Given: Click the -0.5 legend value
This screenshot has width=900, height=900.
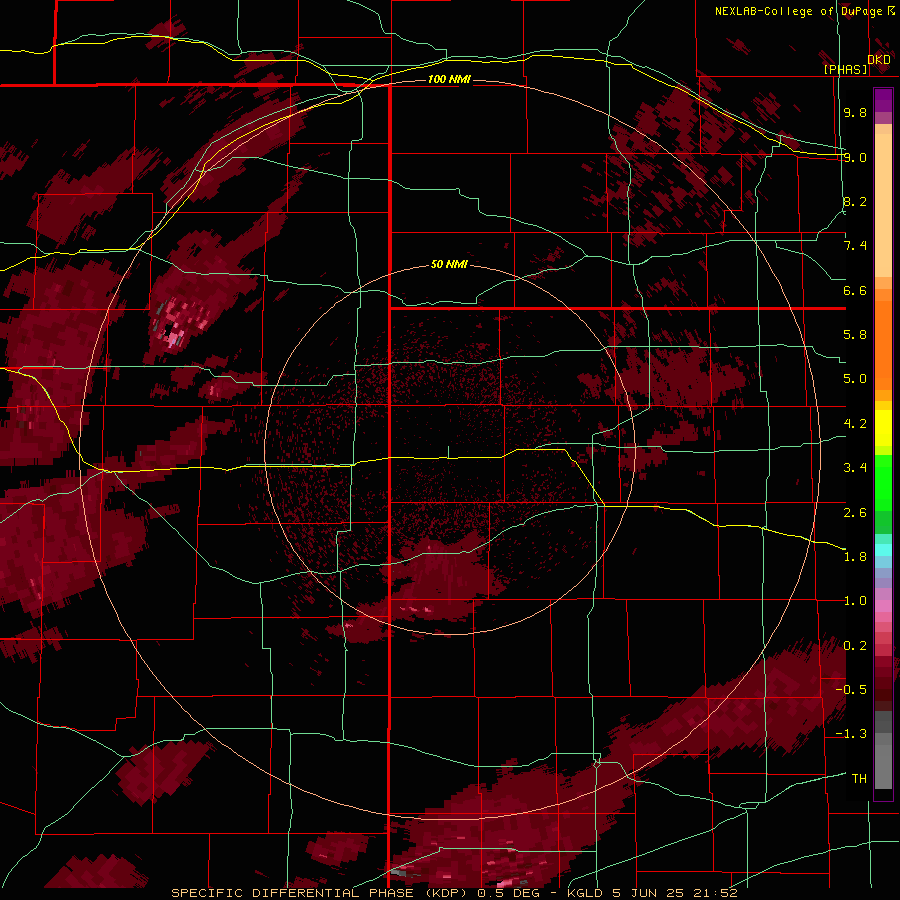Looking at the screenshot, I should (x=851, y=689).
